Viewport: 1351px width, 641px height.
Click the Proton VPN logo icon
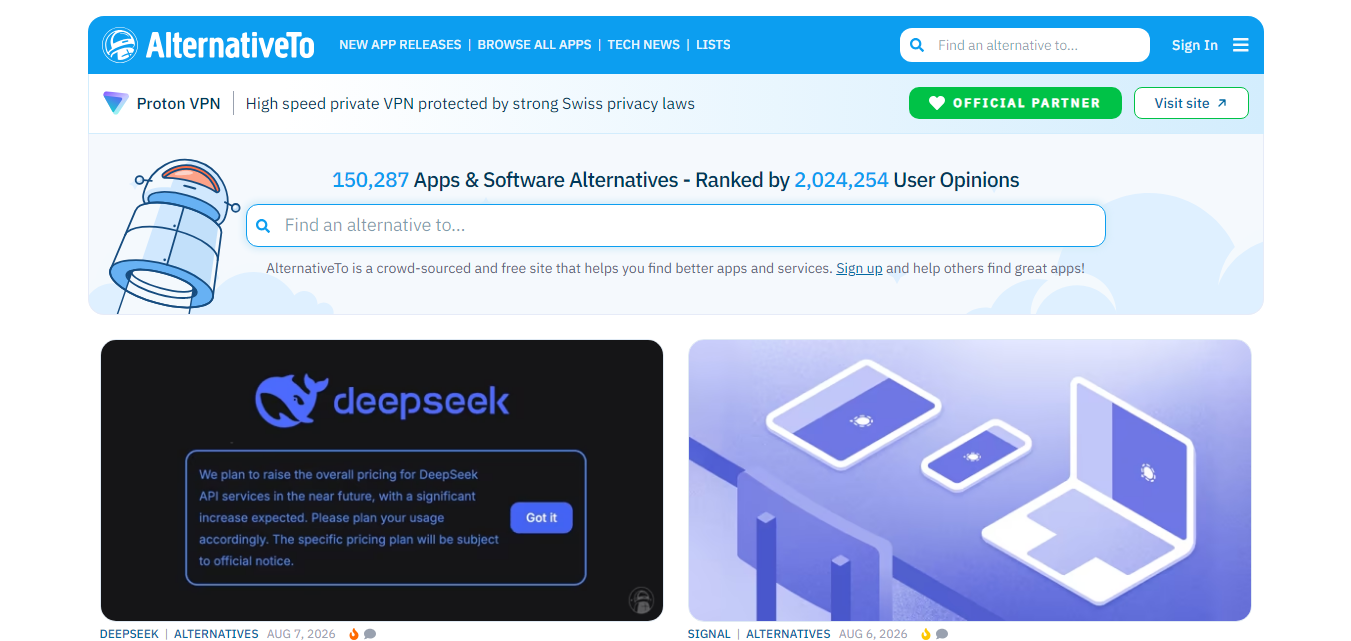[116, 103]
